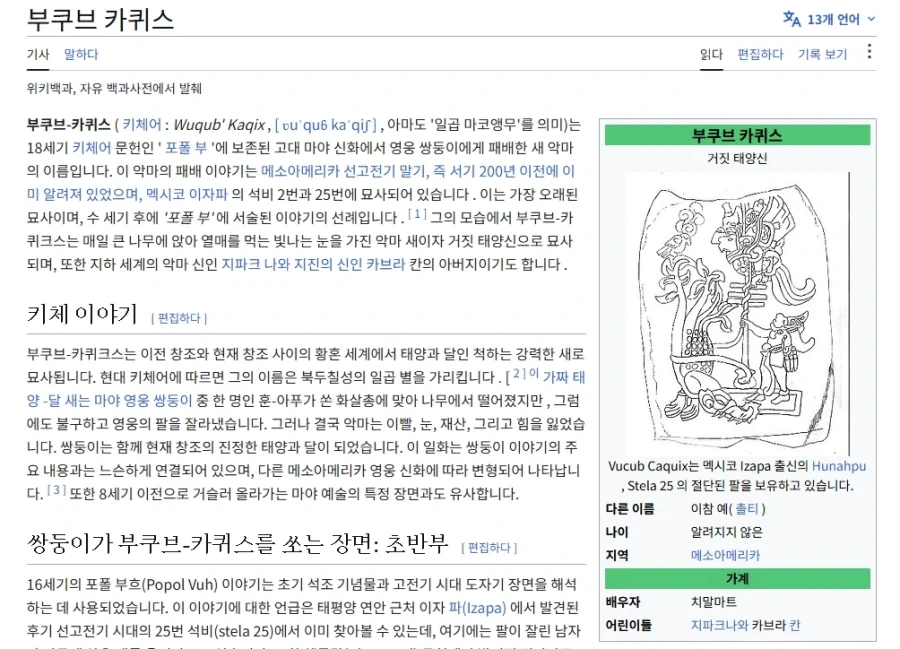Open the 파(Izapa) link
Viewport: 900px width, 649px height.
(477, 607)
